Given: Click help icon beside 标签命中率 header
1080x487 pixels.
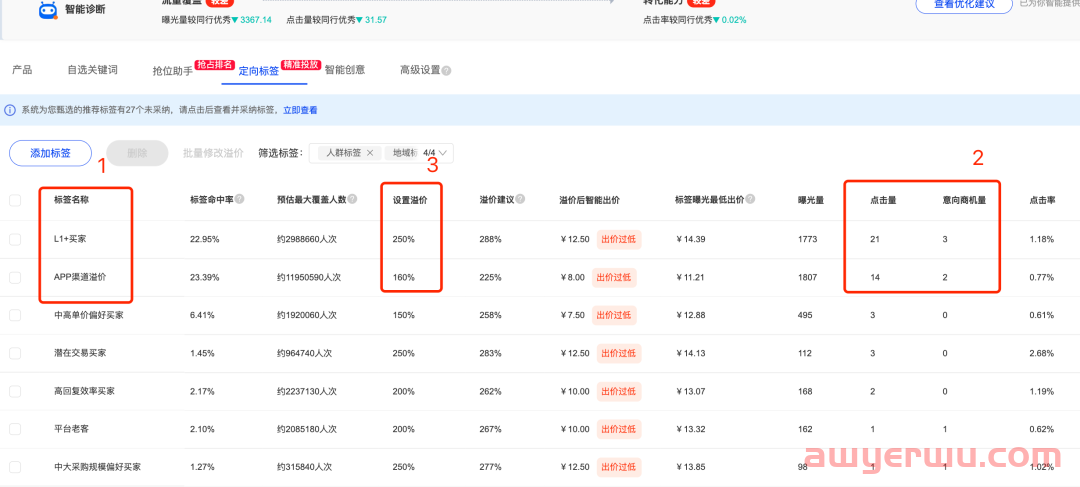Looking at the screenshot, I should point(240,200).
